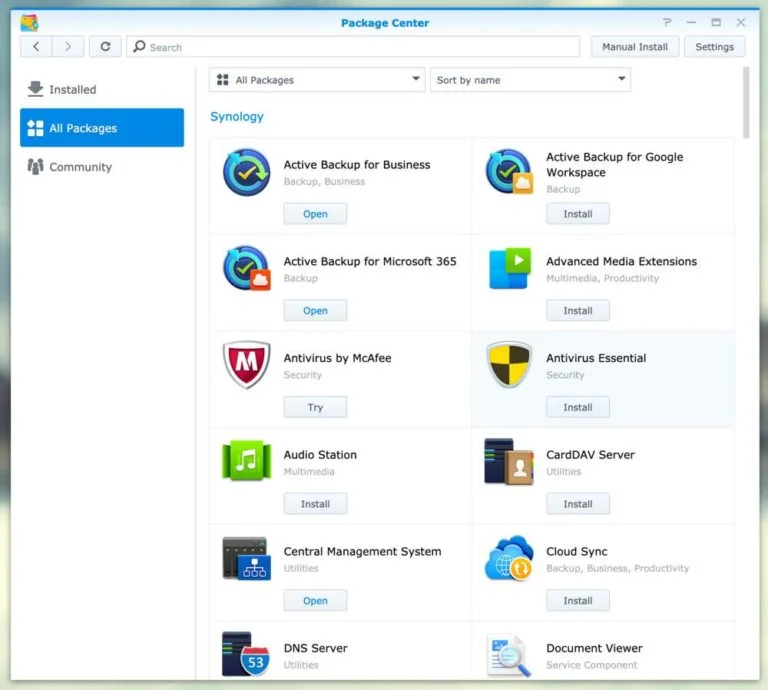The image size is (768, 690).
Task: Click the Document Viewer title
Action: (594, 648)
